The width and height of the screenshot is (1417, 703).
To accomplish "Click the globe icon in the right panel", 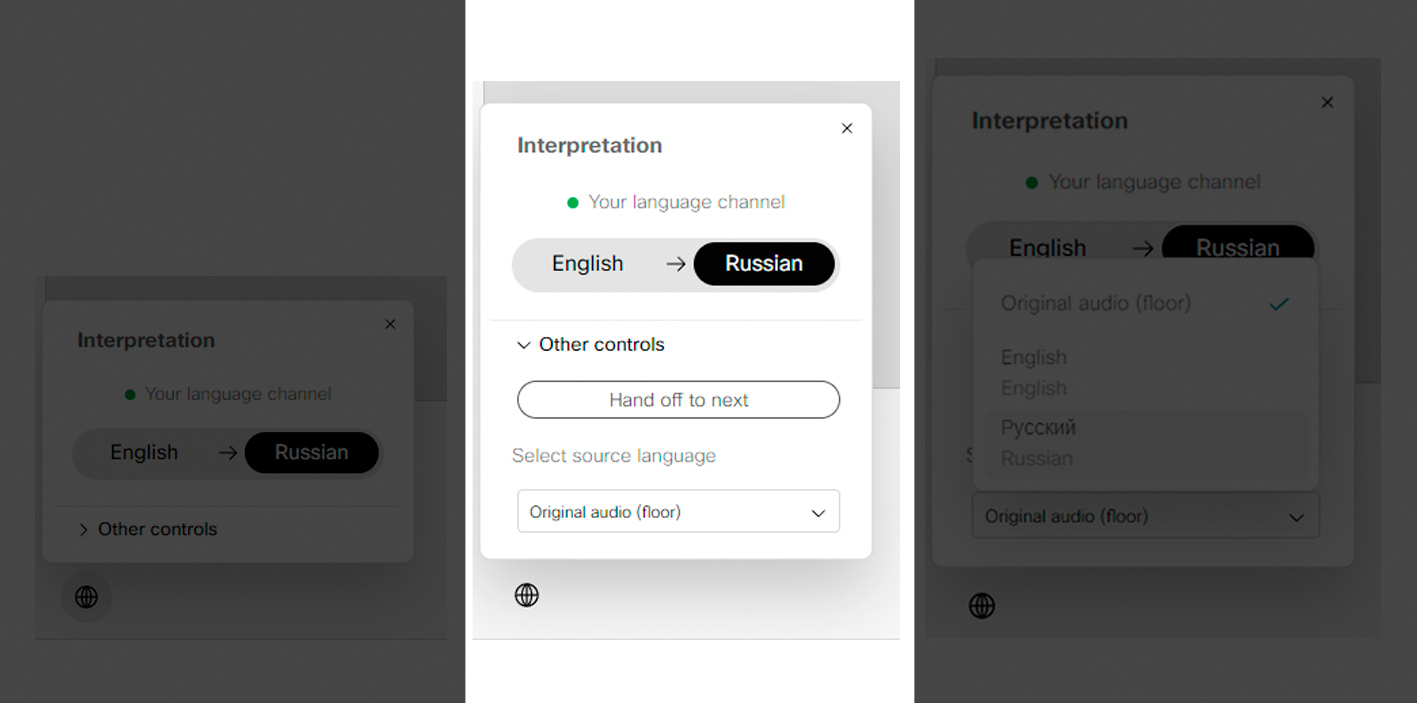I will 981,605.
